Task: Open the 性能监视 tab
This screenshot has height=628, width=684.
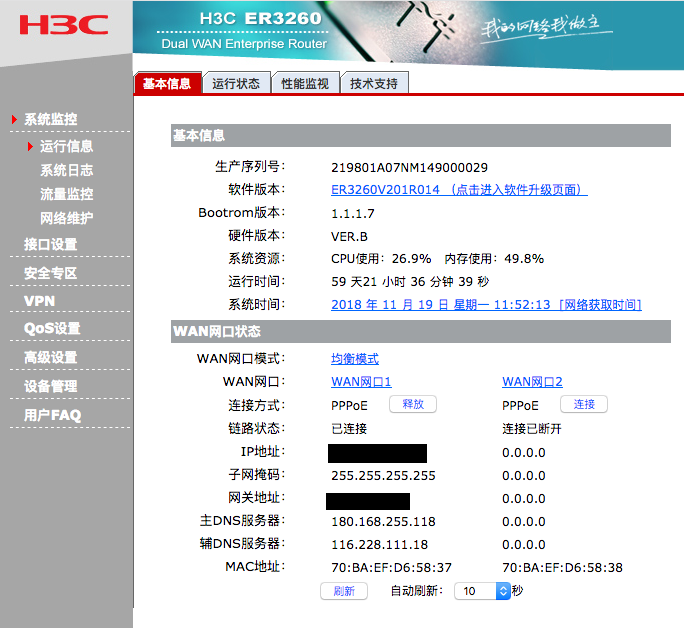Action: [x=305, y=83]
